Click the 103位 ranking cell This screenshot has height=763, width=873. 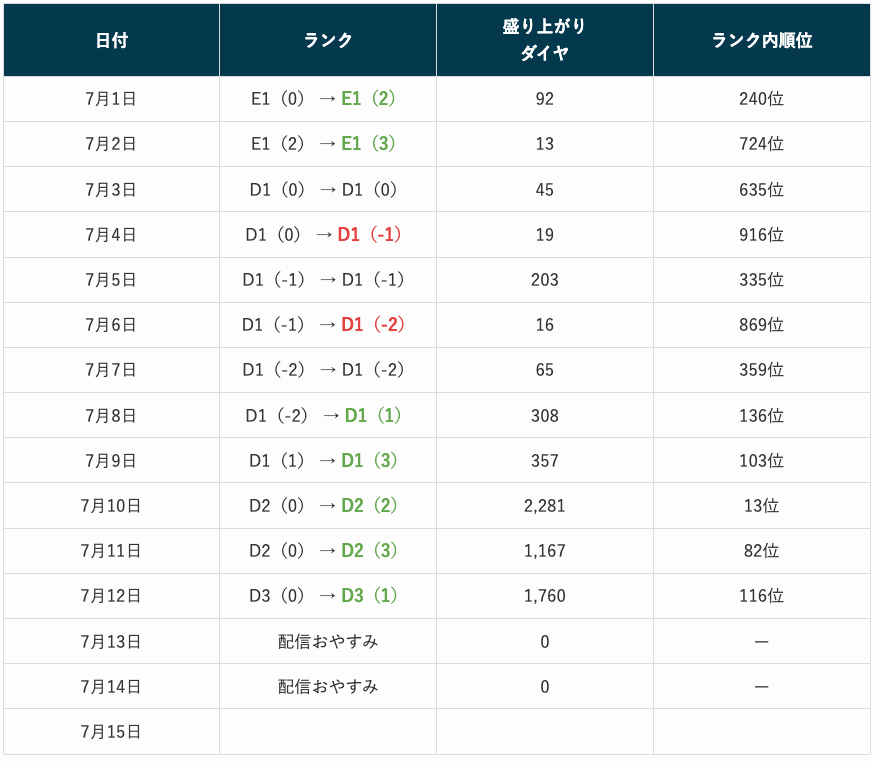tap(761, 461)
